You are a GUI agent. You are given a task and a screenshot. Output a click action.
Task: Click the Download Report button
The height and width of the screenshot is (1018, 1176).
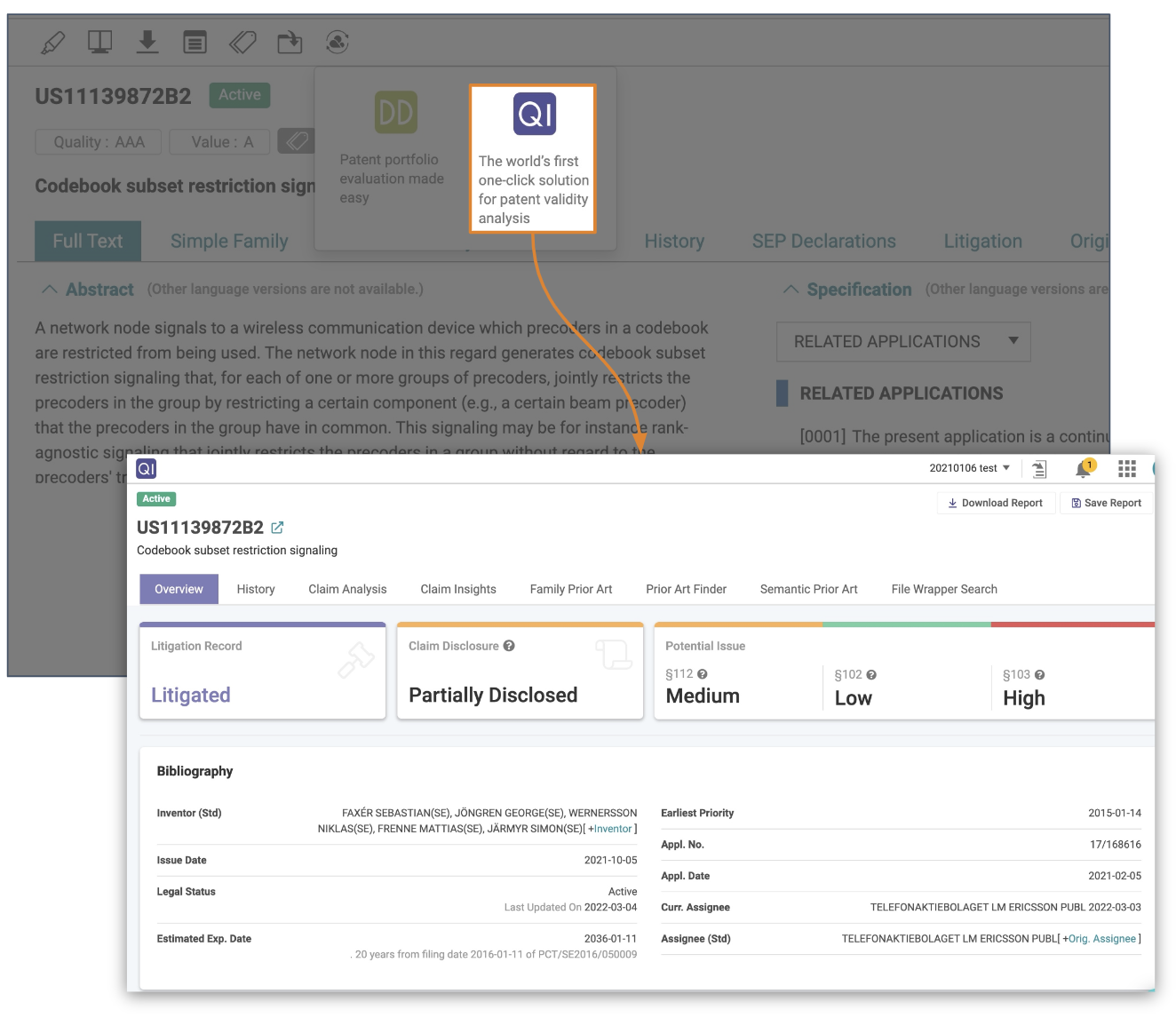click(996, 503)
